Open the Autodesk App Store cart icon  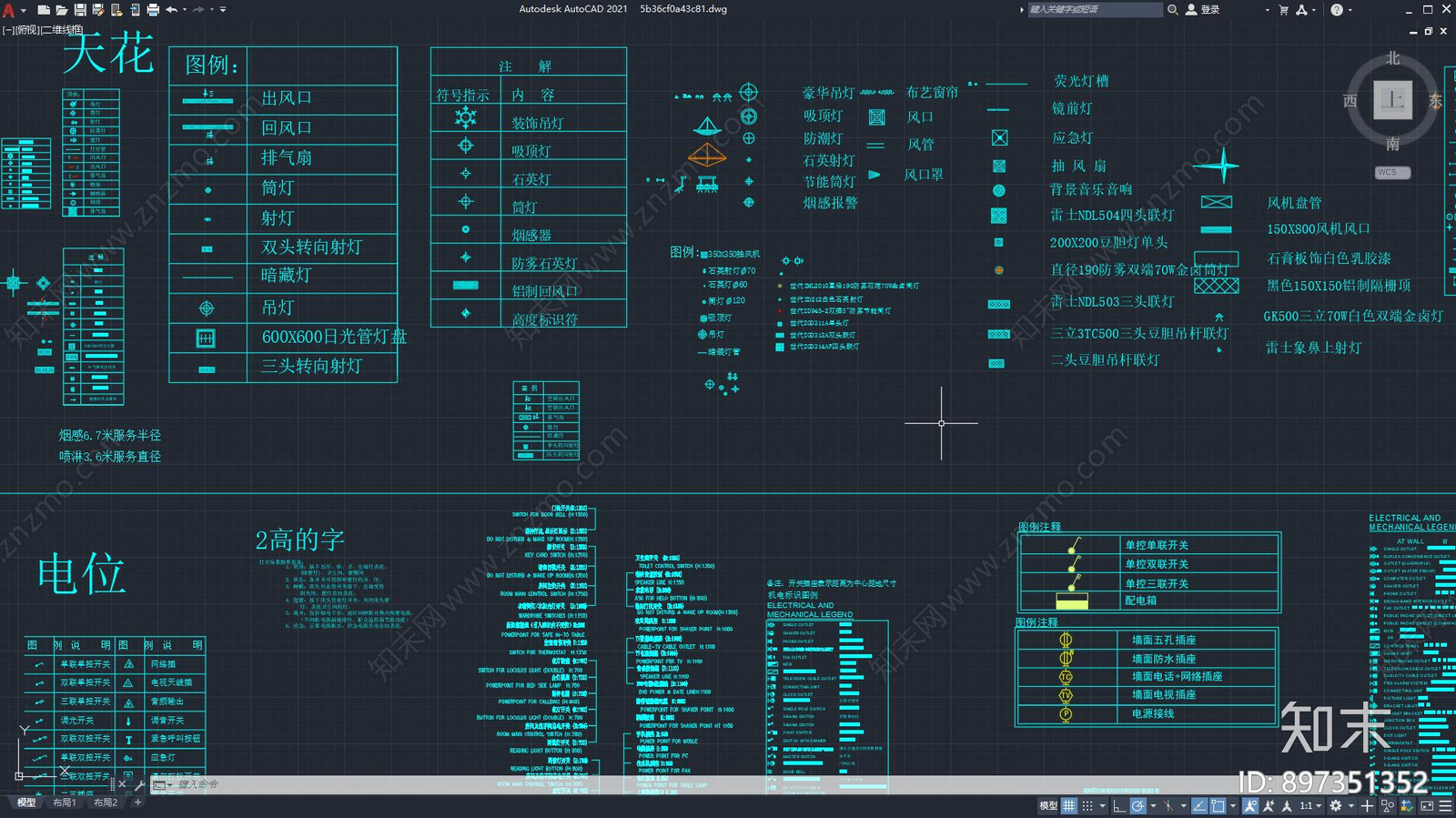coord(1283,9)
